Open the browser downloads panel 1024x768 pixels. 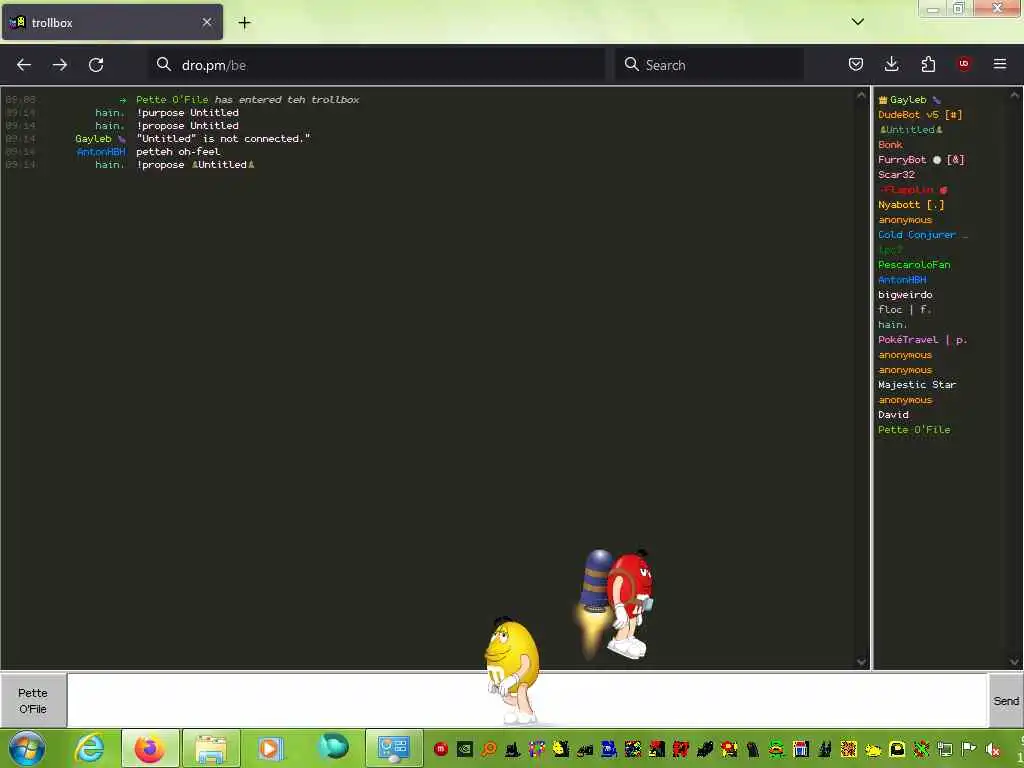pos(891,64)
